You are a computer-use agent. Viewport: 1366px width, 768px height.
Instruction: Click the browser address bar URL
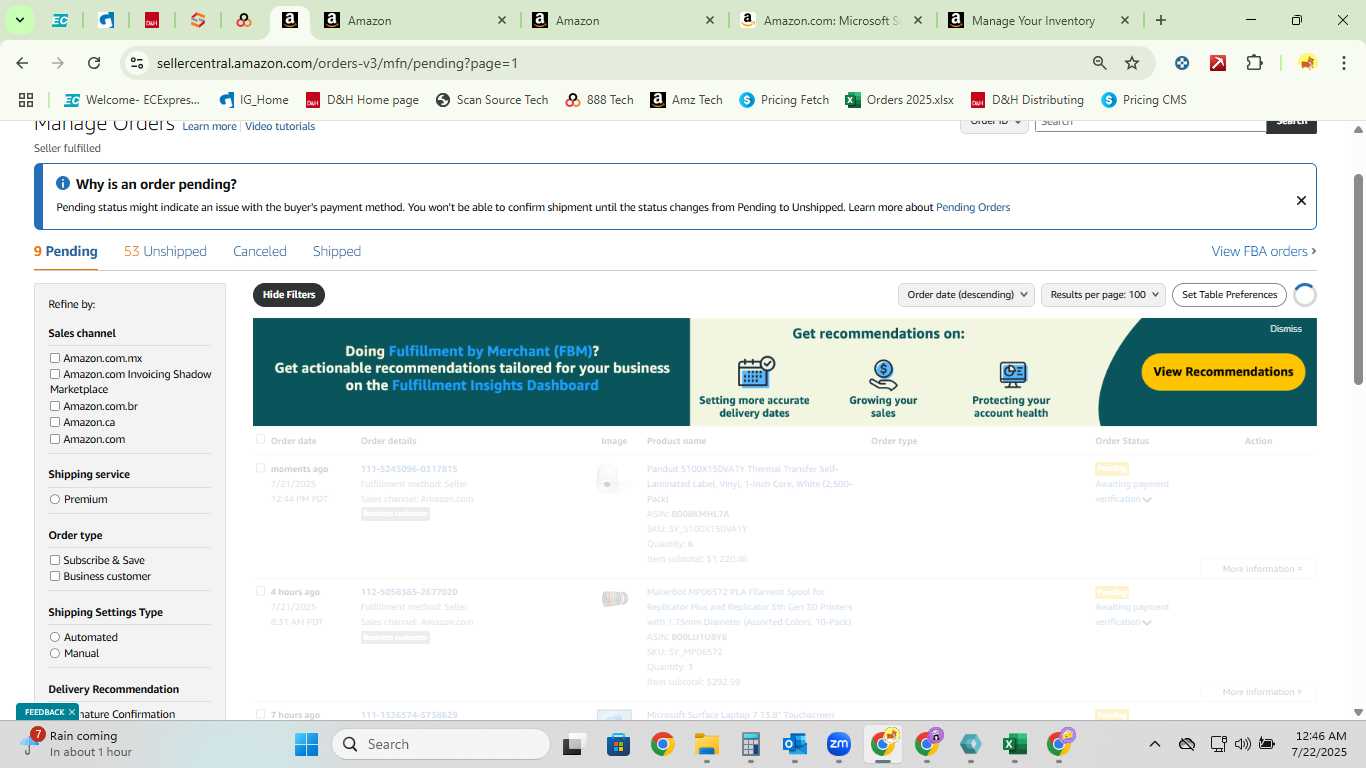click(337, 63)
